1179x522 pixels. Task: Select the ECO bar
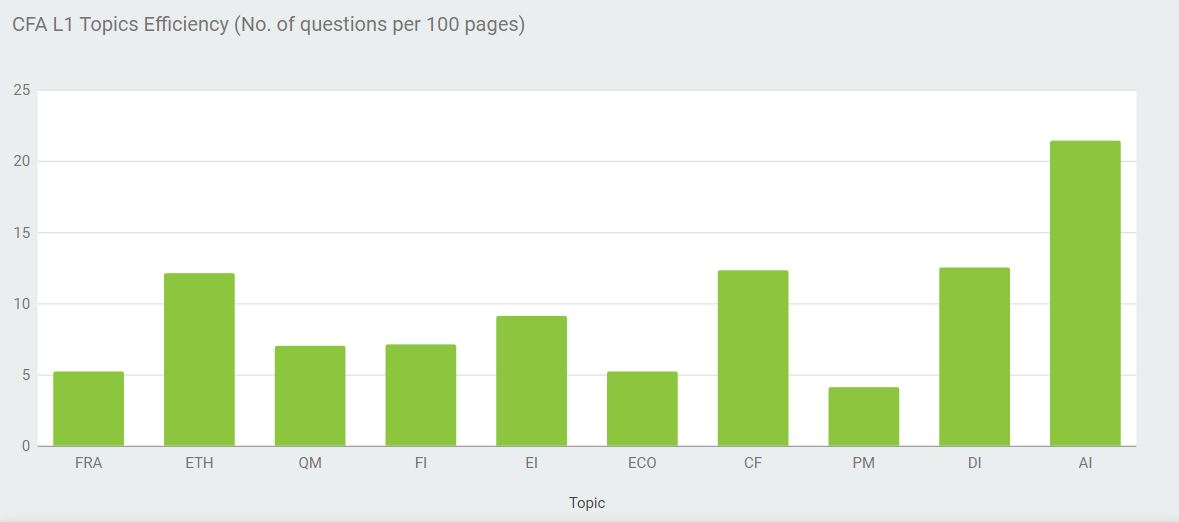[642, 409]
